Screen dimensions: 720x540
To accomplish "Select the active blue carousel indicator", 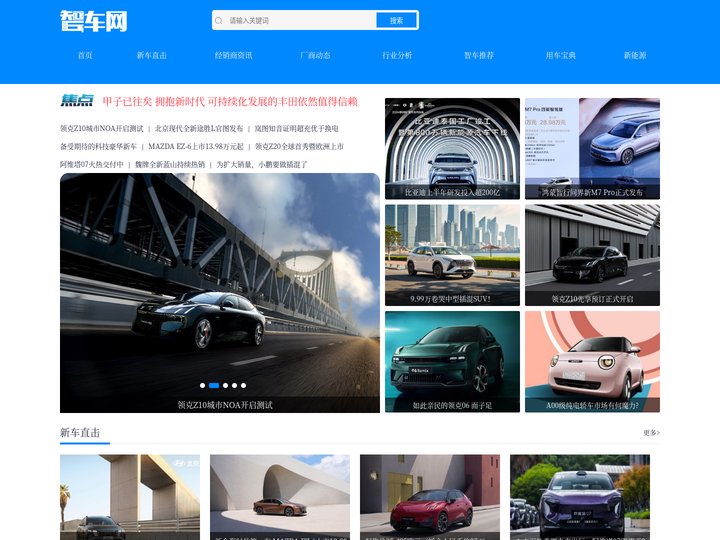I will click(214, 385).
